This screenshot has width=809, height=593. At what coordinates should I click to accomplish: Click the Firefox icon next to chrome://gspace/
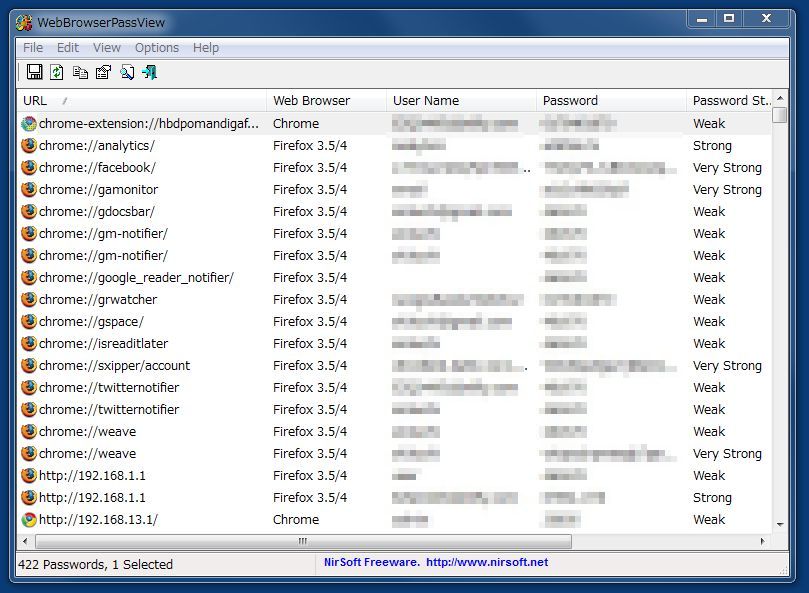[29, 322]
